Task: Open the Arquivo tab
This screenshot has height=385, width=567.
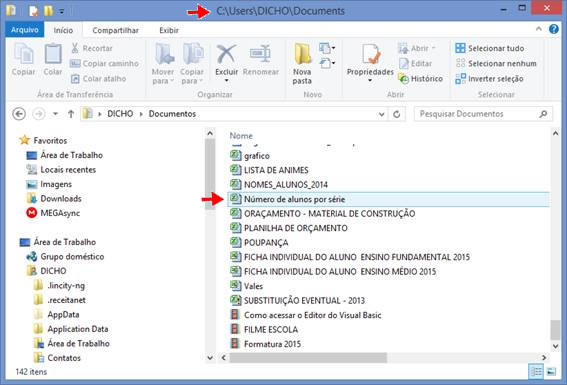Action: pyautogui.click(x=25, y=30)
